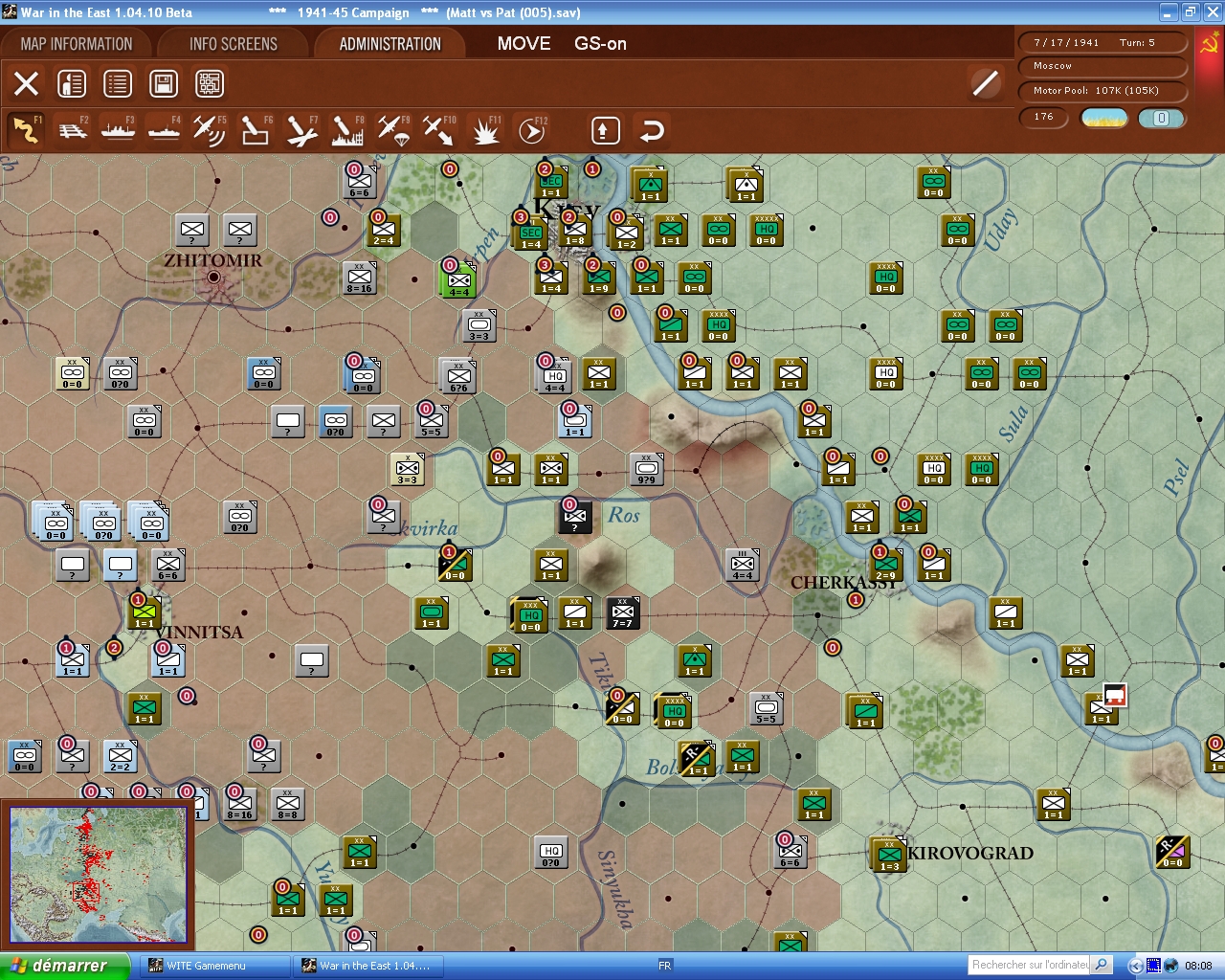This screenshot has width=1225, height=980.
Task: Click the 176 value pill
Action: click(1045, 117)
